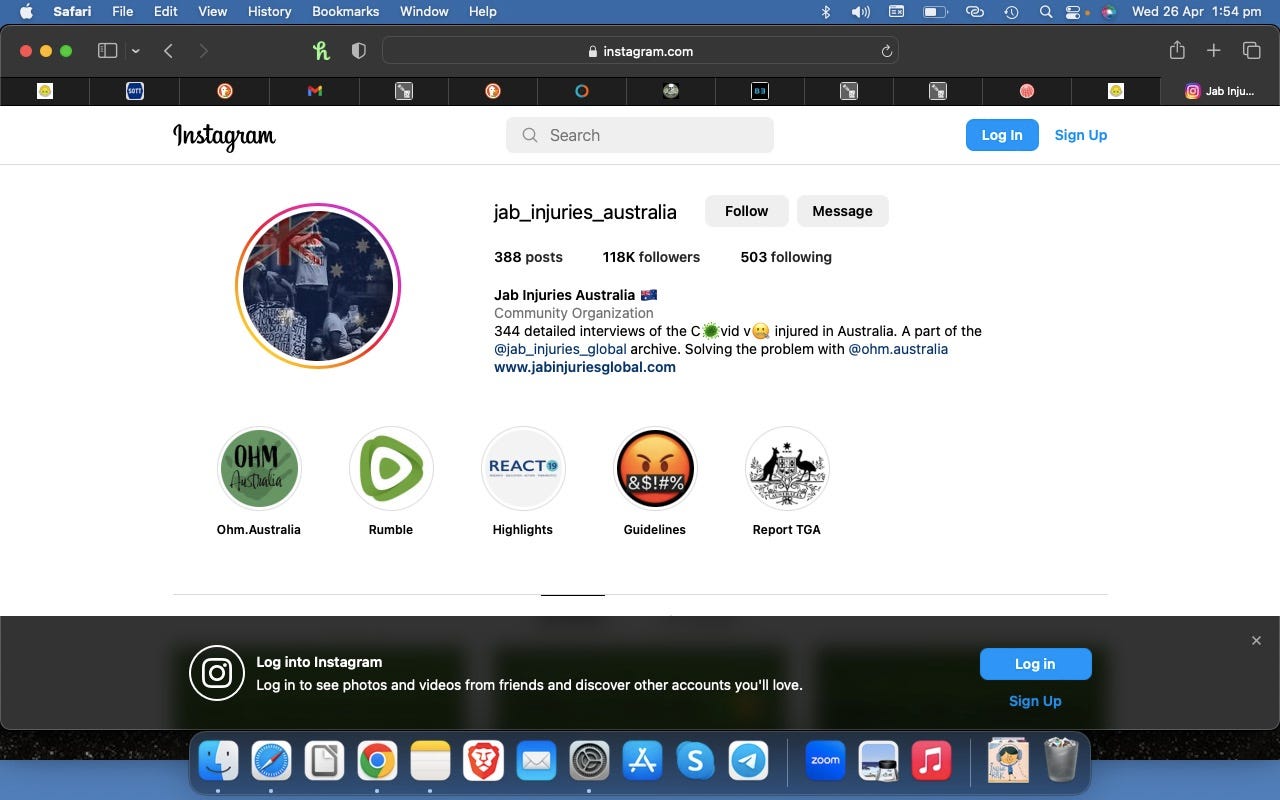Open the profile picture story ring
The height and width of the screenshot is (800, 1280).
click(x=318, y=286)
